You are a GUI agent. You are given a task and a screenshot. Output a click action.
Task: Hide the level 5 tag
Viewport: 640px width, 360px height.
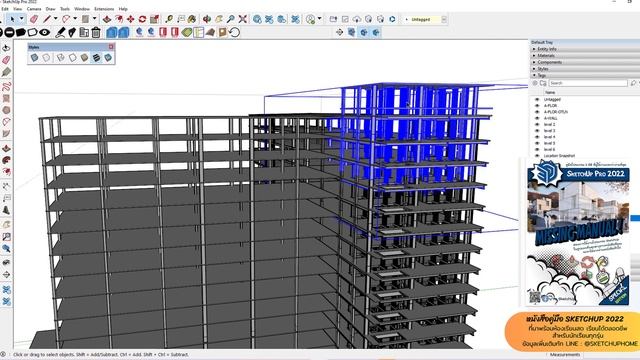click(x=537, y=143)
